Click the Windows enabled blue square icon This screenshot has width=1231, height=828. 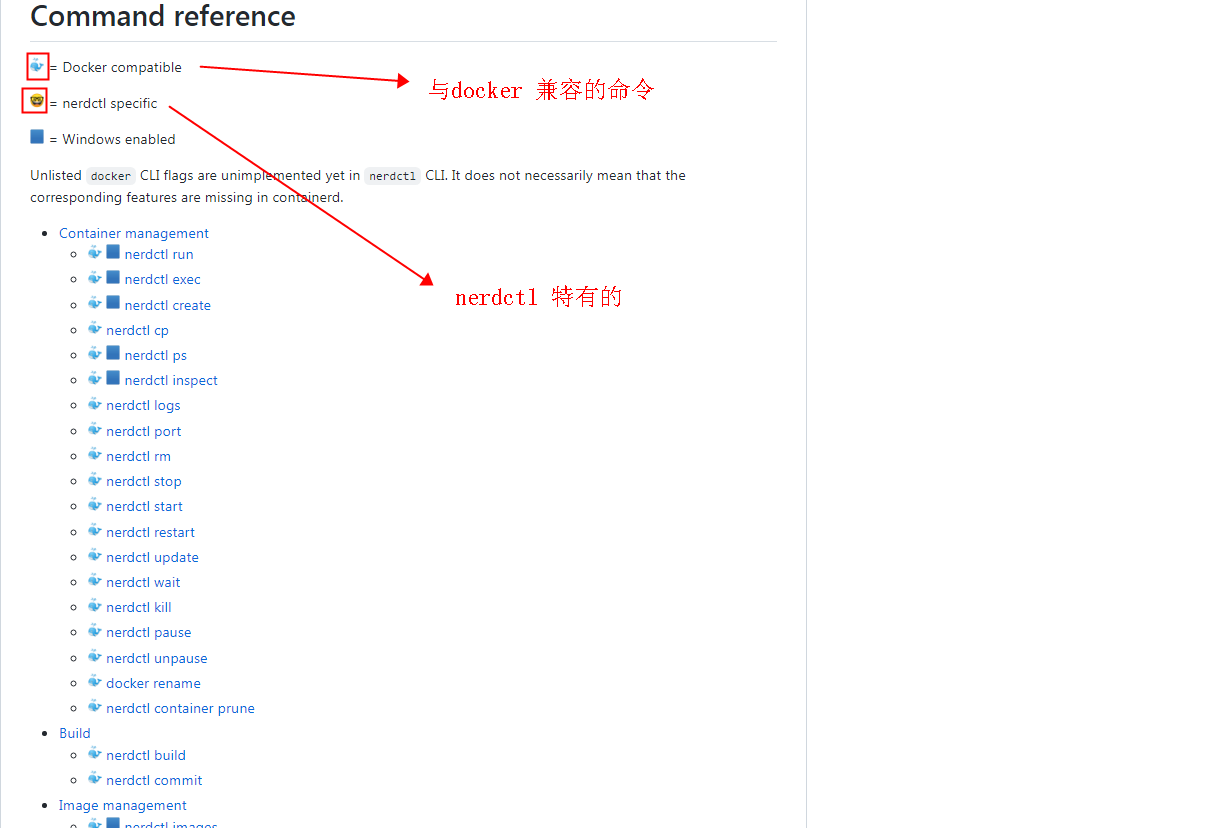pos(37,137)
